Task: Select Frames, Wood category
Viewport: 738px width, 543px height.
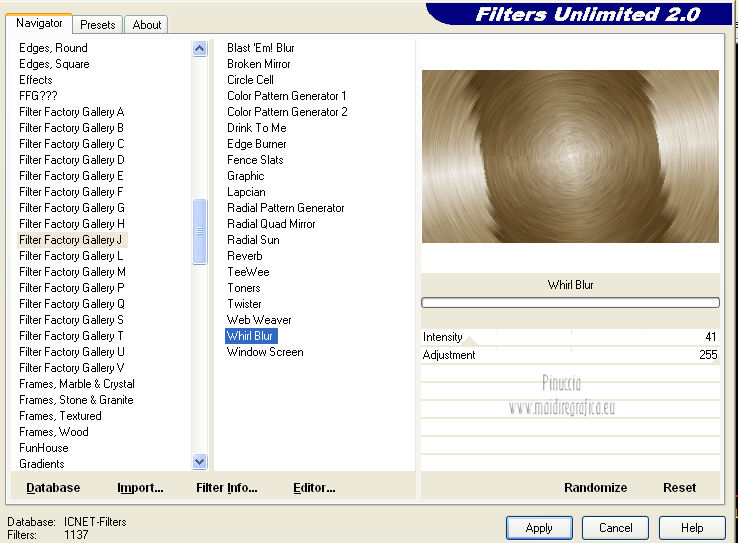Action: tap(54, 432)
